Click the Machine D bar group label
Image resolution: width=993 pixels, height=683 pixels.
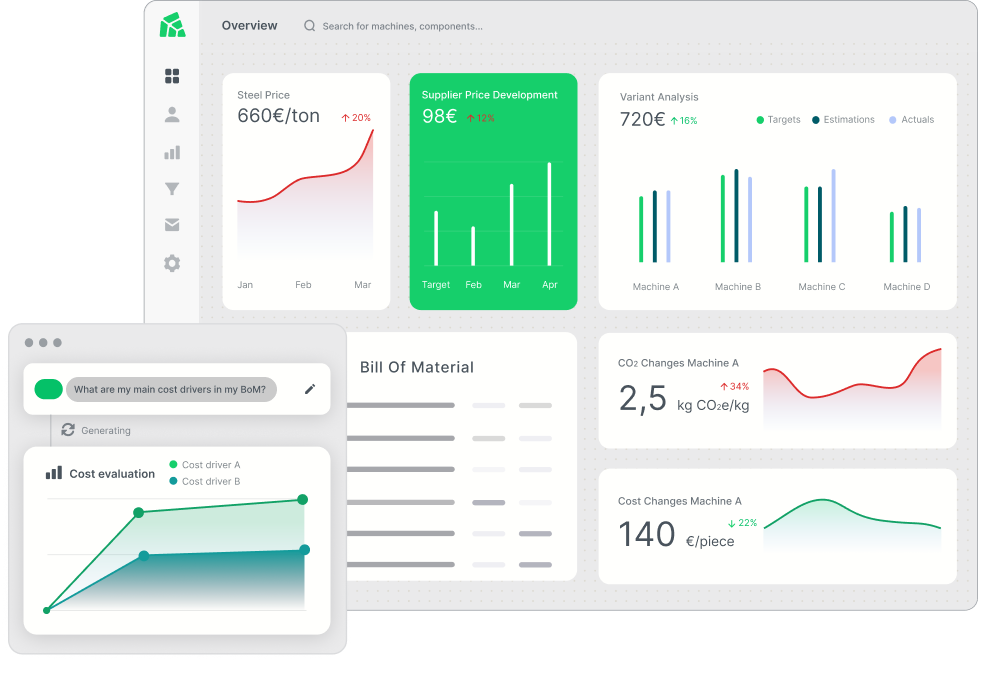pos(907,287)
